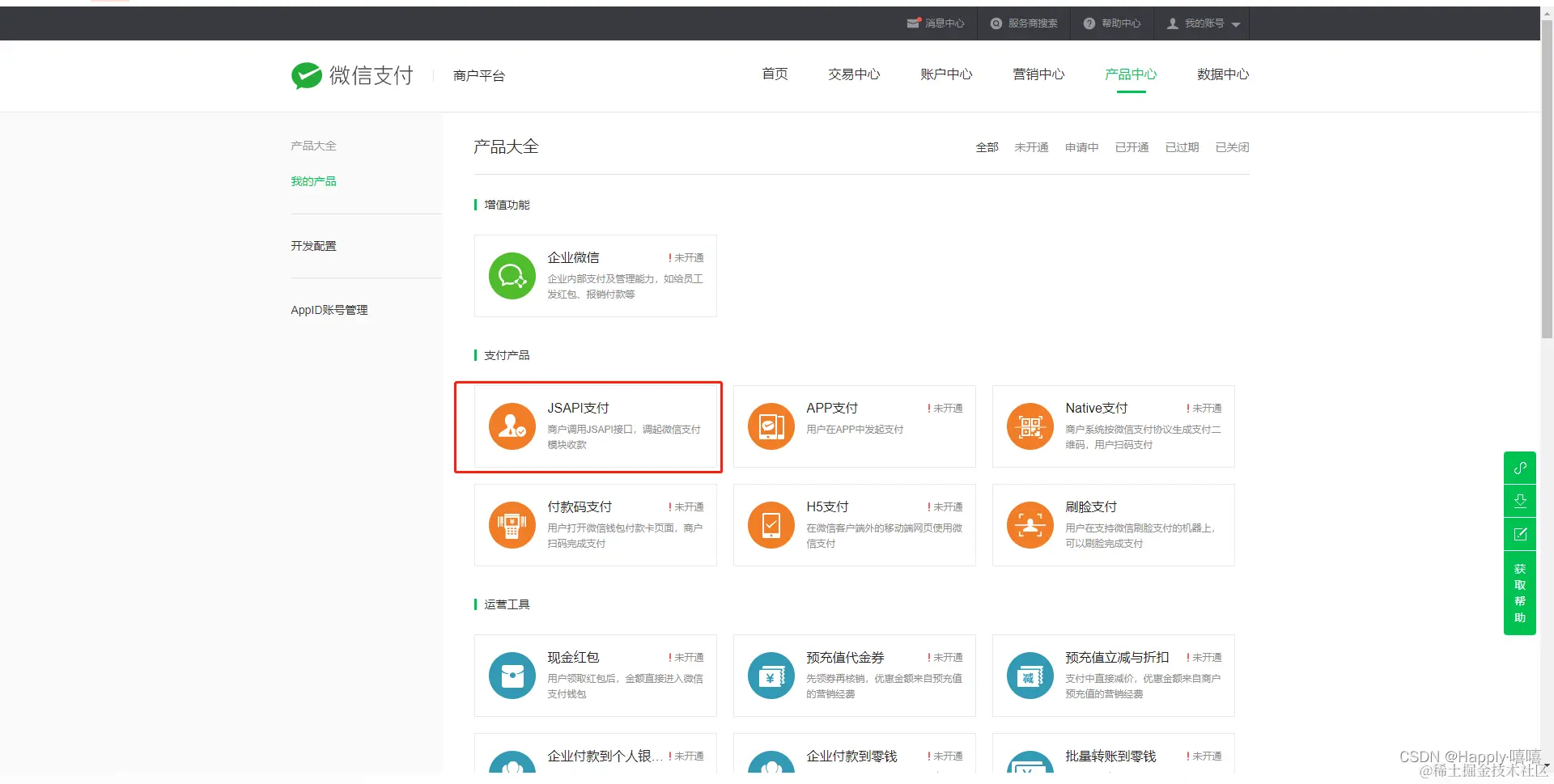Click 获取帮助 floating button

click(x=1520, y=593)
